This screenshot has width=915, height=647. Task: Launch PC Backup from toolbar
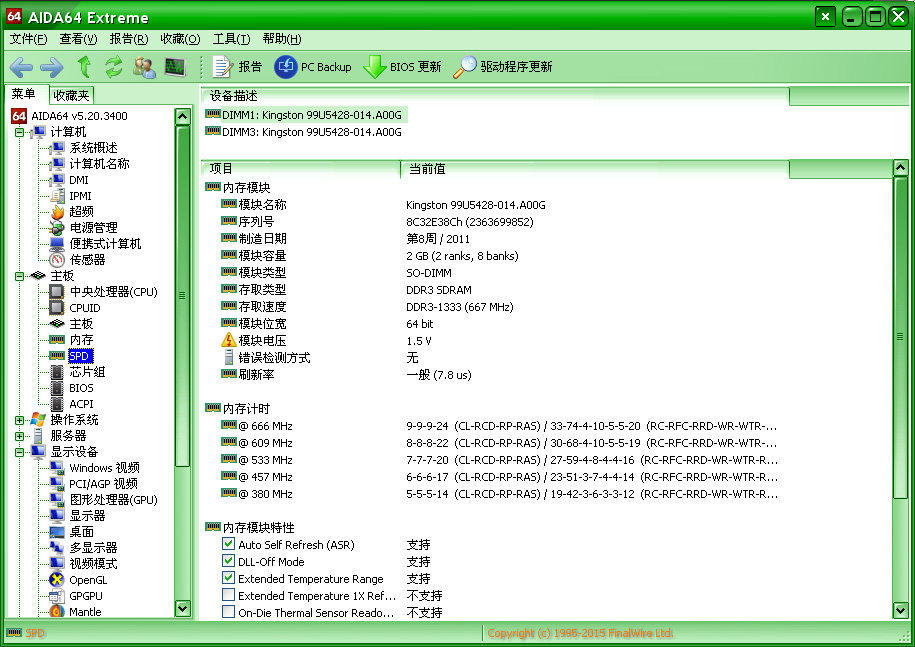pos(313,67)
